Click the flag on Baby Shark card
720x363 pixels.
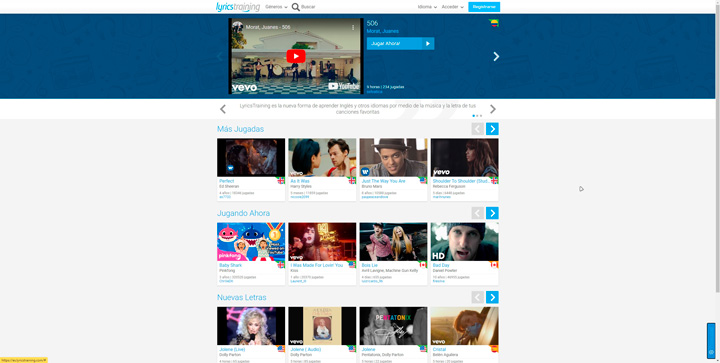(281, 265)
